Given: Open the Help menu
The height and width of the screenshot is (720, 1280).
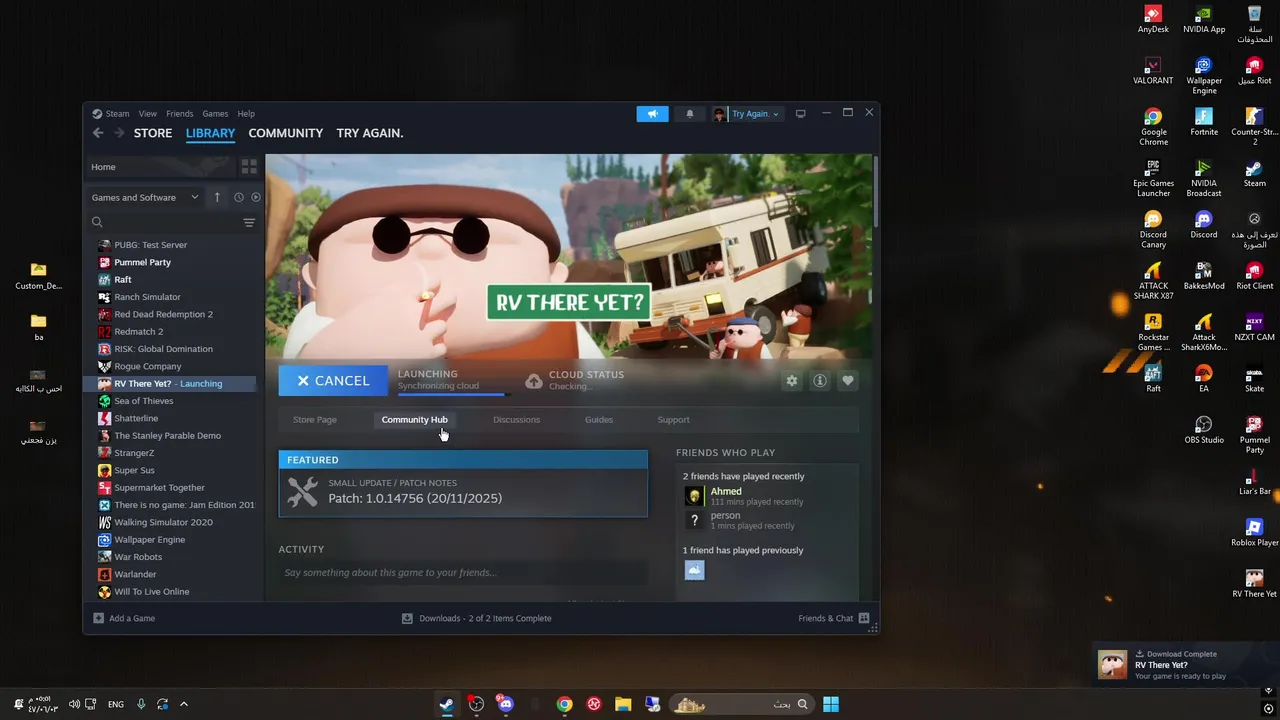Looking at the screenshot, I should click(x=246, y=114).
